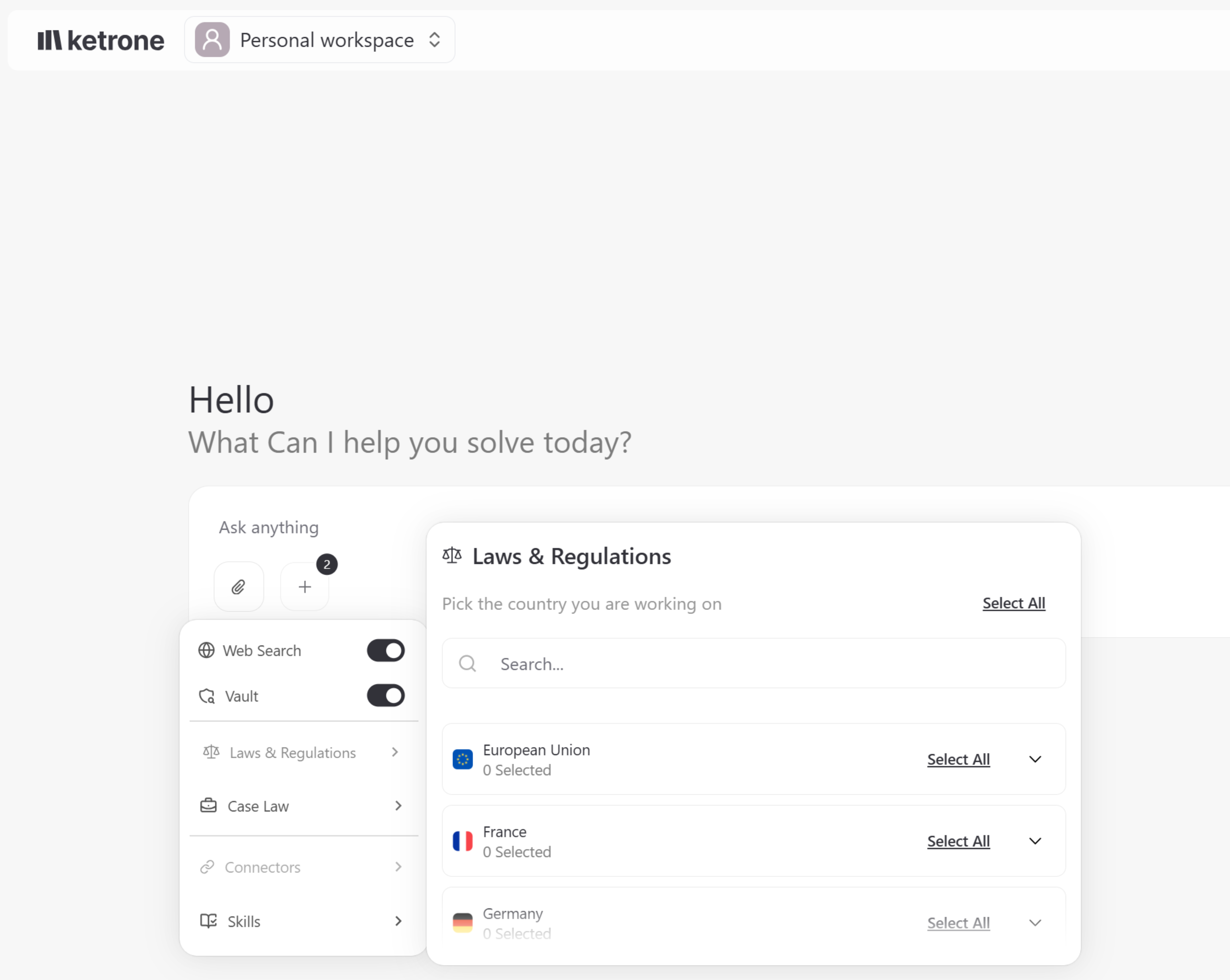Screen dimensions: 1230x980
Task: Open the Personal workspace switcher dropdown
Action: [x=320, y=40]
